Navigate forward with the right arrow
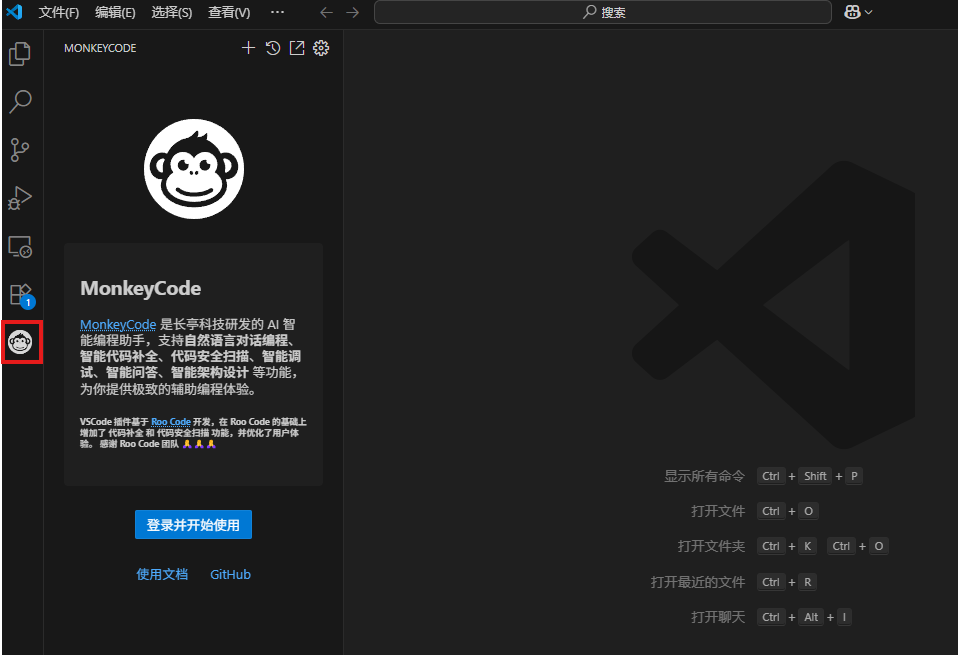 click(353, 12)
